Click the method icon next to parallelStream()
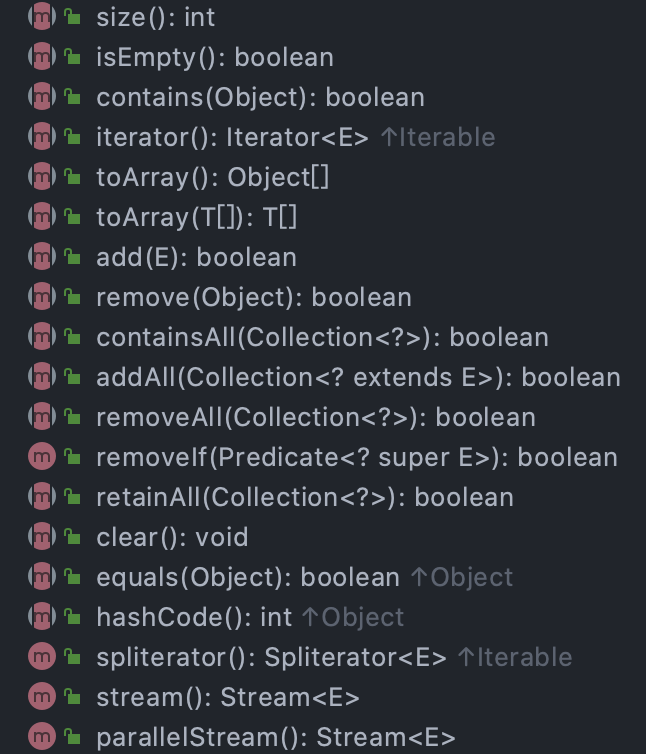 click(41, 737)
